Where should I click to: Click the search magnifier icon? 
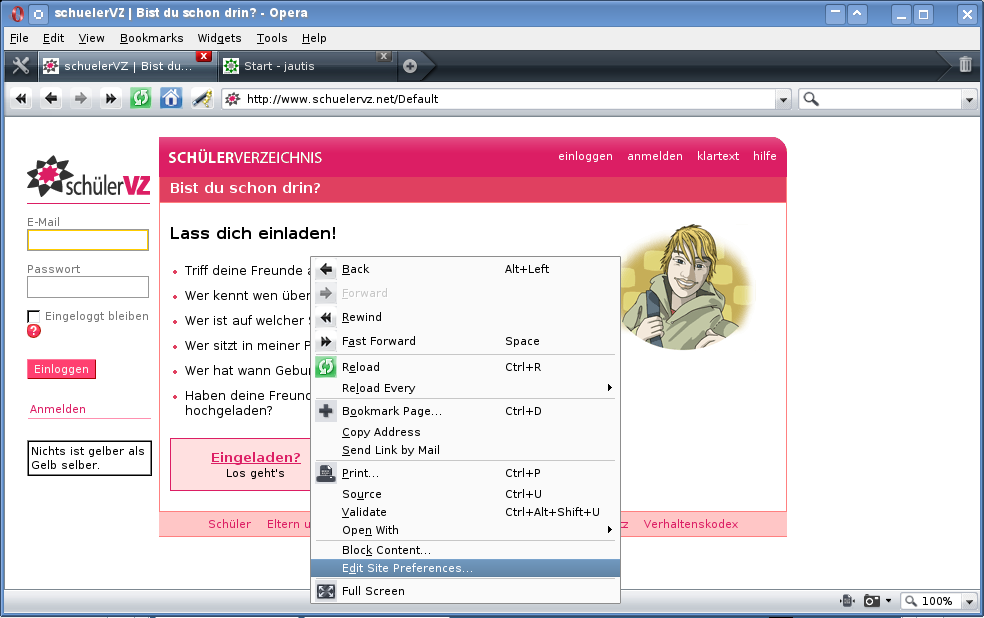[x=811, y=99]
